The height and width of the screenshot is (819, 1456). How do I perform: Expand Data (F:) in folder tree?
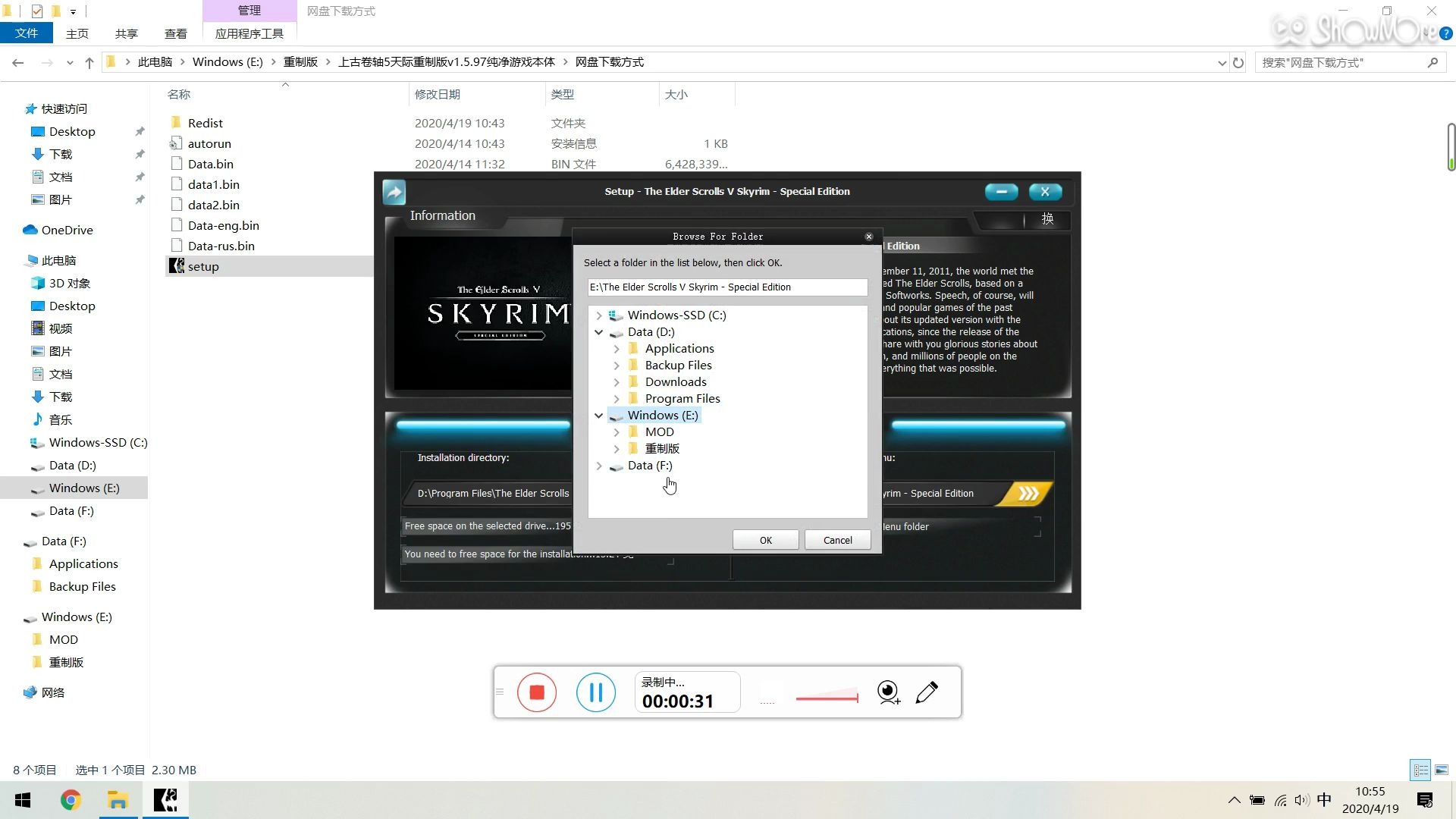coord(599,466)
